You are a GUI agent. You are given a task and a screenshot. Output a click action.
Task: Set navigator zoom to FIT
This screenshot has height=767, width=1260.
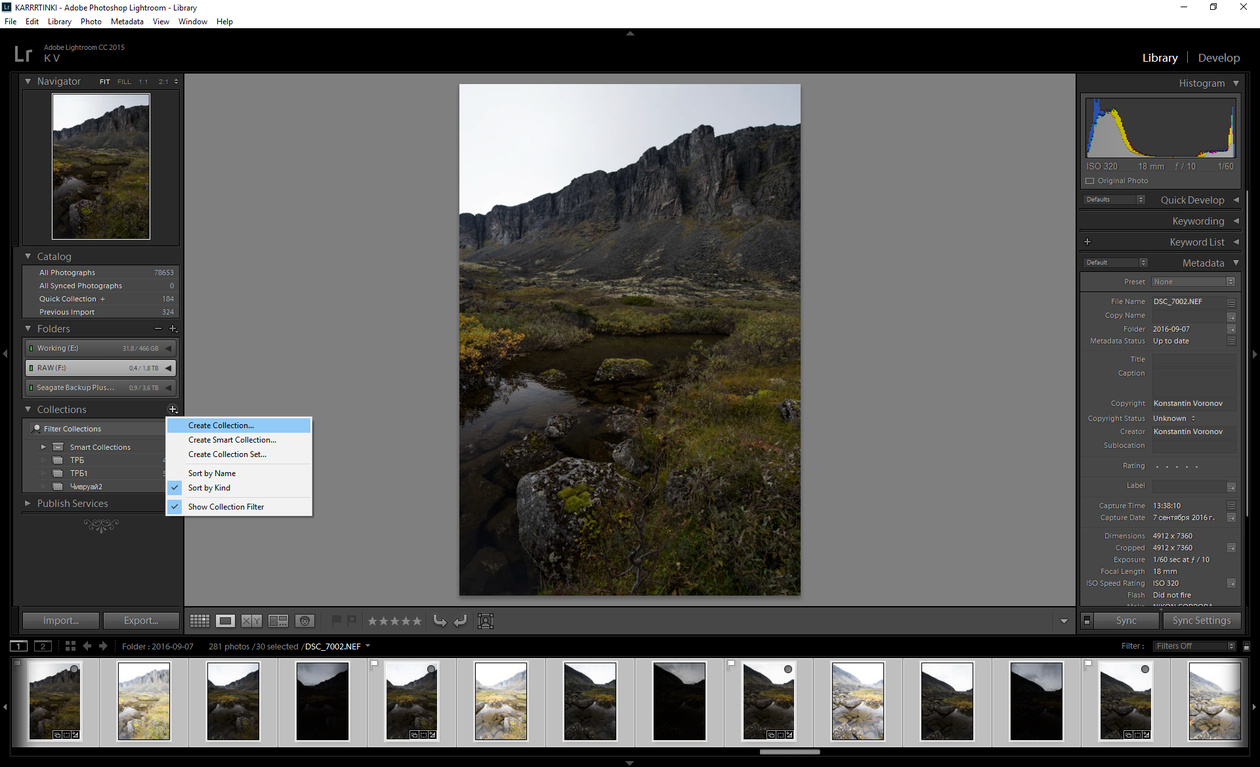point(104,82)
